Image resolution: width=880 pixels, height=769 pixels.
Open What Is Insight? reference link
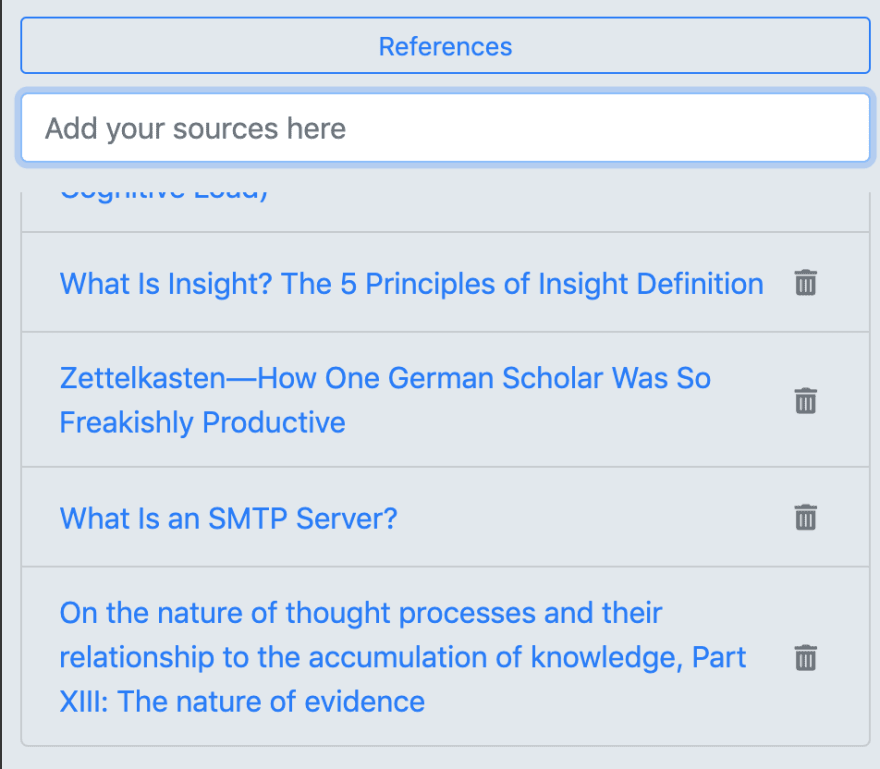click(x=411, y=283)
